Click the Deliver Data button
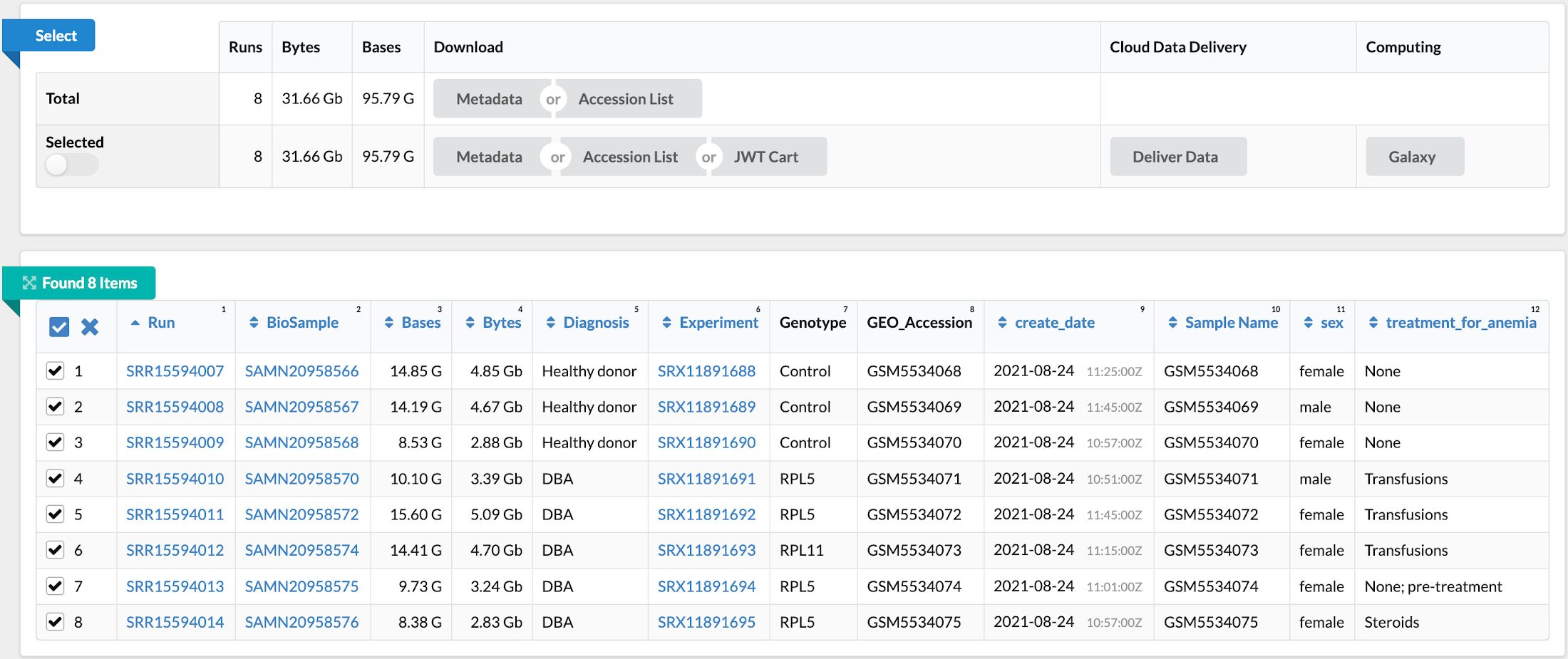The image size is (1568, 659). pos(1178,157)
